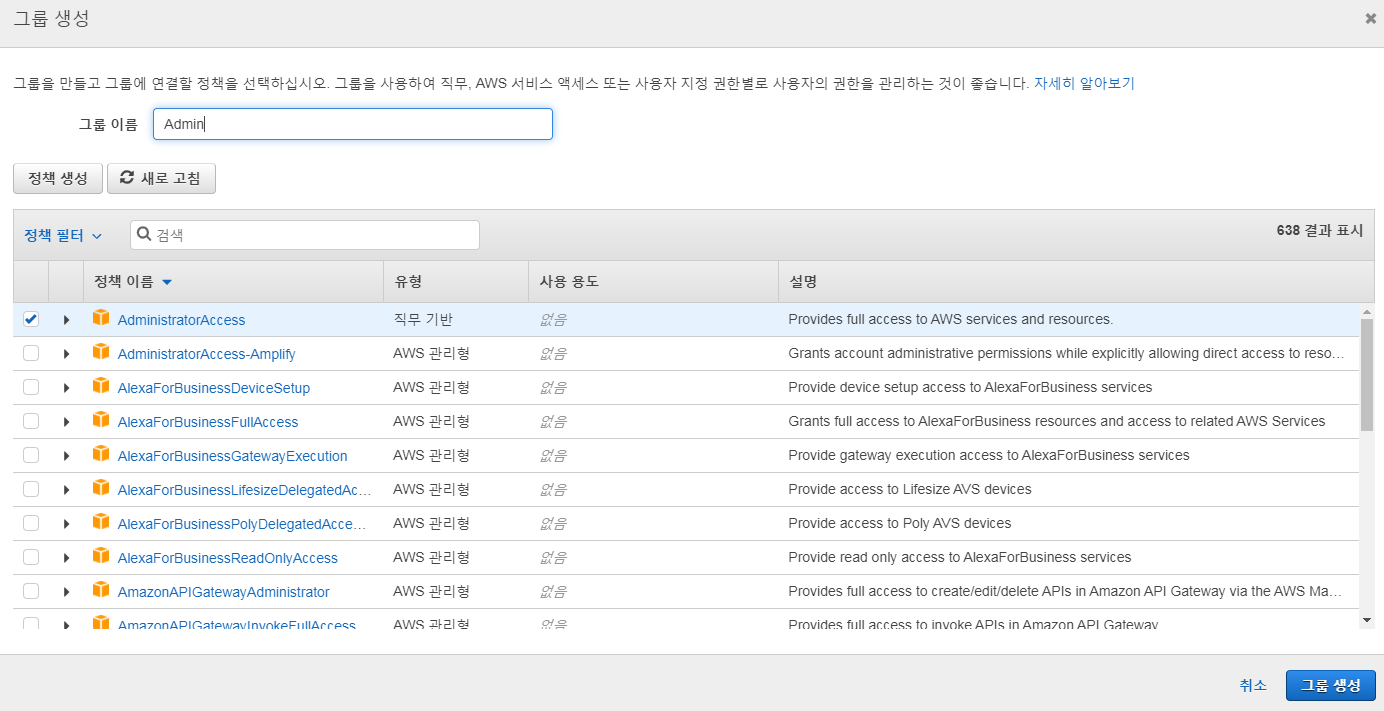
Task: Click the 검색 policy search field
Action: [305, 235]
